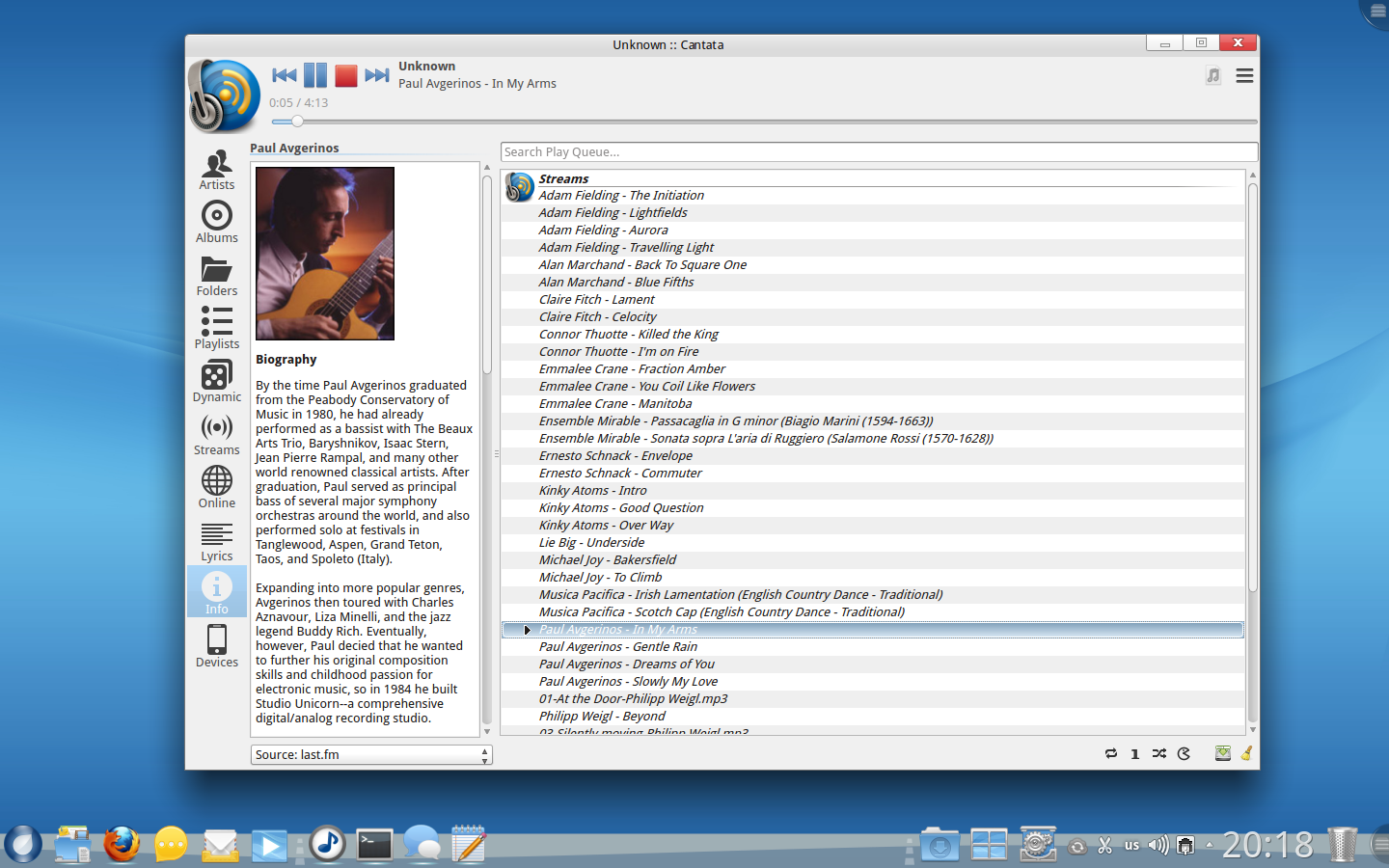1389x868 pixels.
Task: Select 'Adam Fielding - Aurora' track
Action: tap(872, 230)
